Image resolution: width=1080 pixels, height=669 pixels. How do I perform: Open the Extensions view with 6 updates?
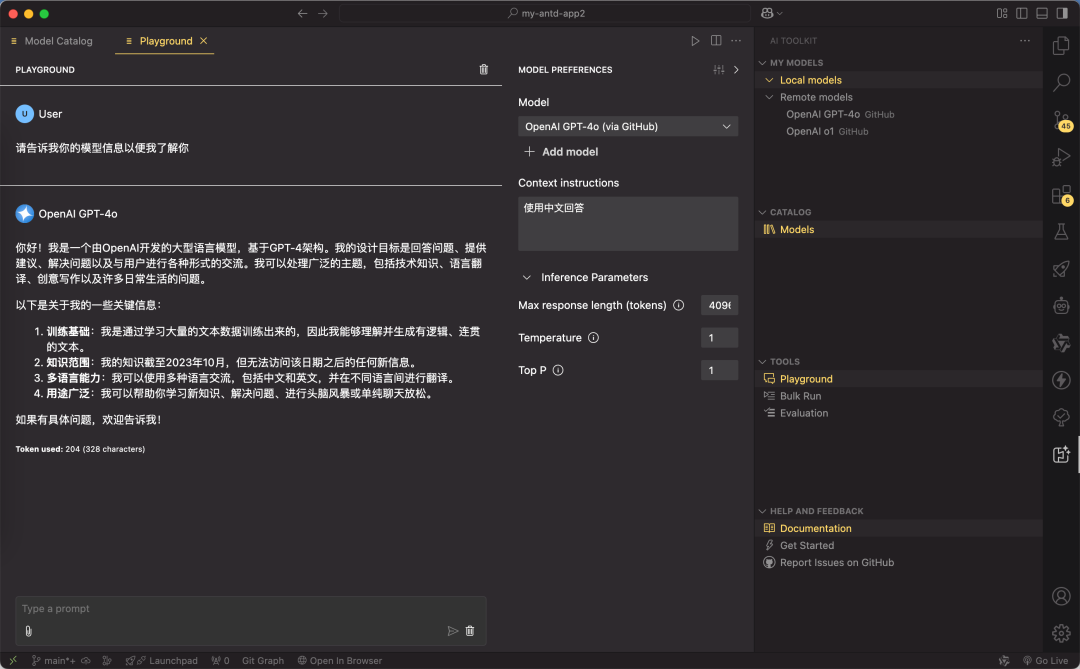(1060, 194)
